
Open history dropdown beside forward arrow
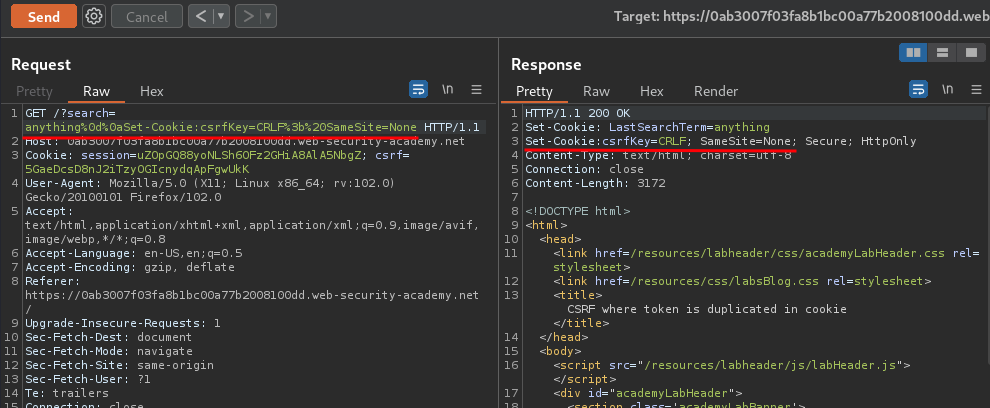tap(269, 16)
